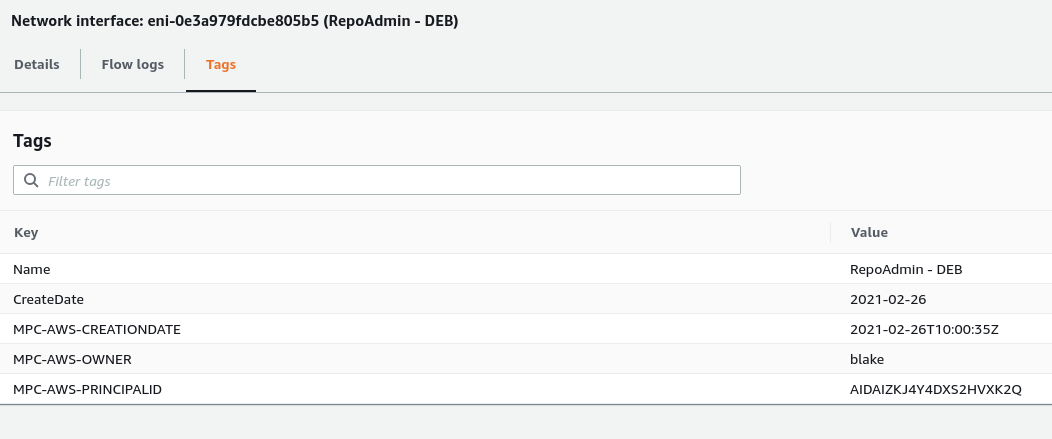Open the Flow logs tab
The image size is (1052, 439).
click(133, 64)
